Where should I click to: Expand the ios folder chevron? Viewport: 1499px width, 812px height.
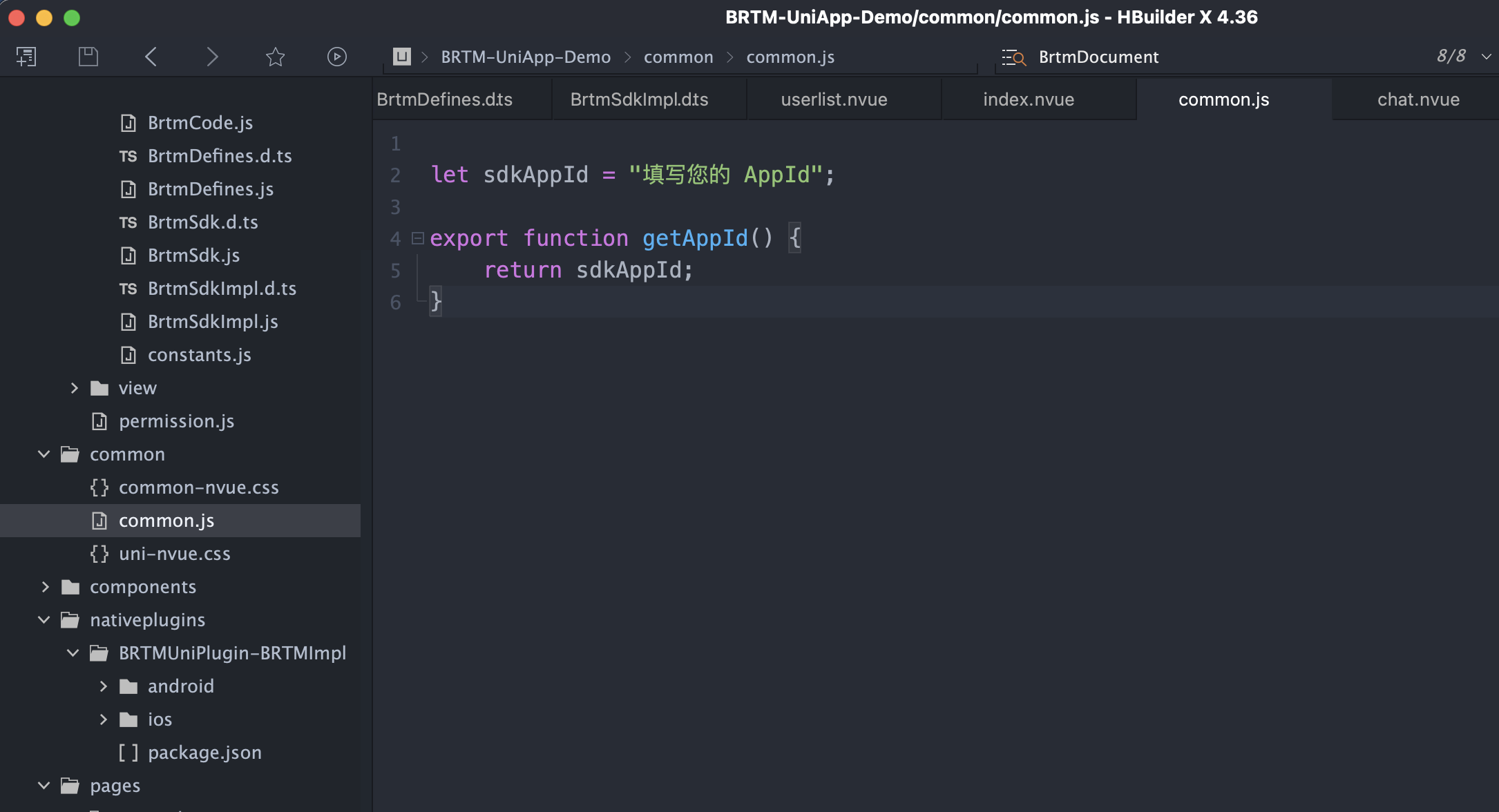[103, 719]
